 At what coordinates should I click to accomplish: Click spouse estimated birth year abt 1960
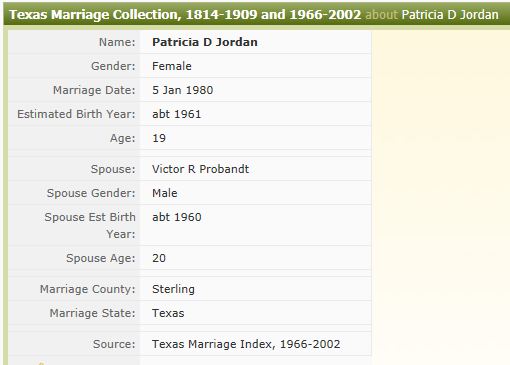(177, 217)
